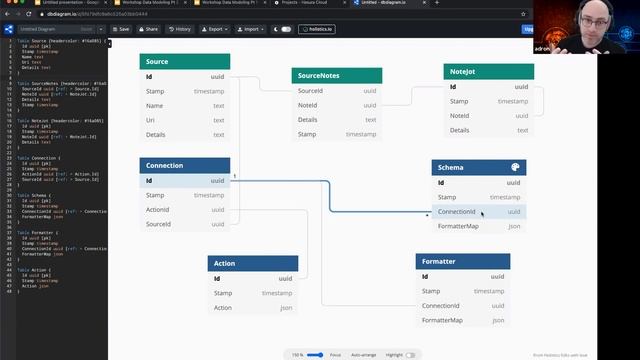The image size is (640, 360).
Task: Click 'Table Connection' line in code editor
Action: (x=39, y=158)
